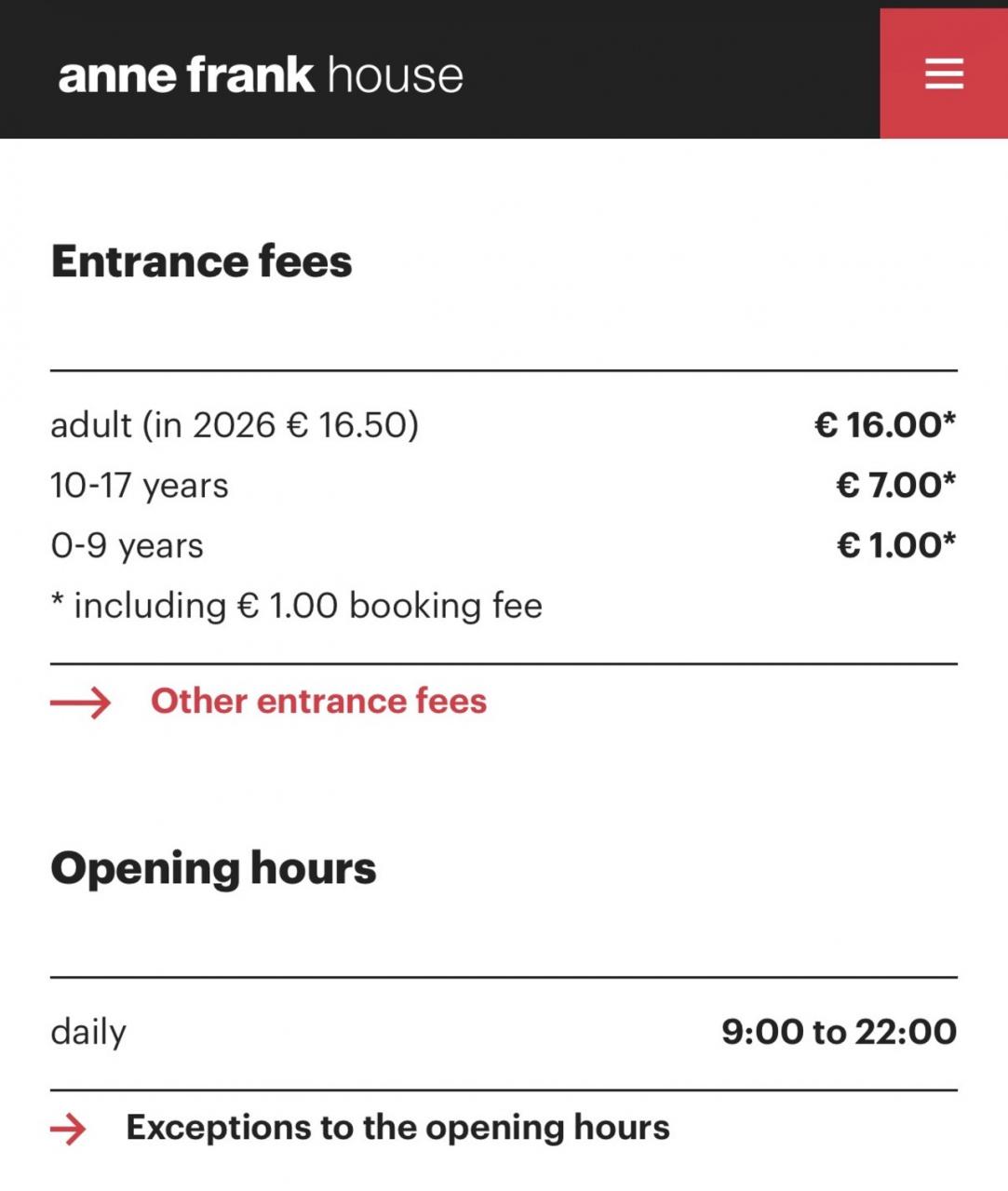Open Exceptions to the opening hours
This screenshot has height=1191, width=1008.
tap(397, 1128)
